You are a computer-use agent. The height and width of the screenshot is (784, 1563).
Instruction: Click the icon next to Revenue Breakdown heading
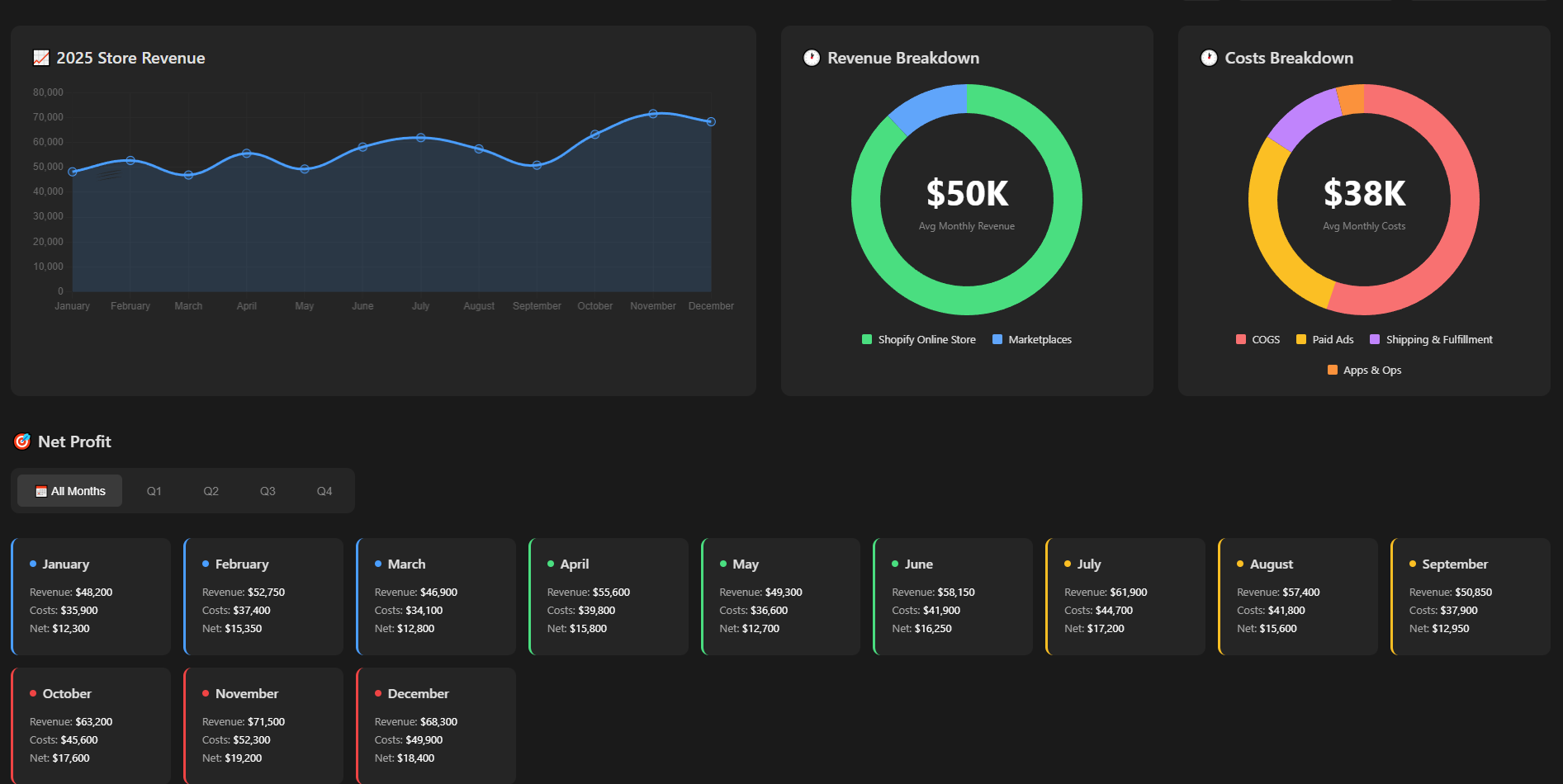click(812, 58)
